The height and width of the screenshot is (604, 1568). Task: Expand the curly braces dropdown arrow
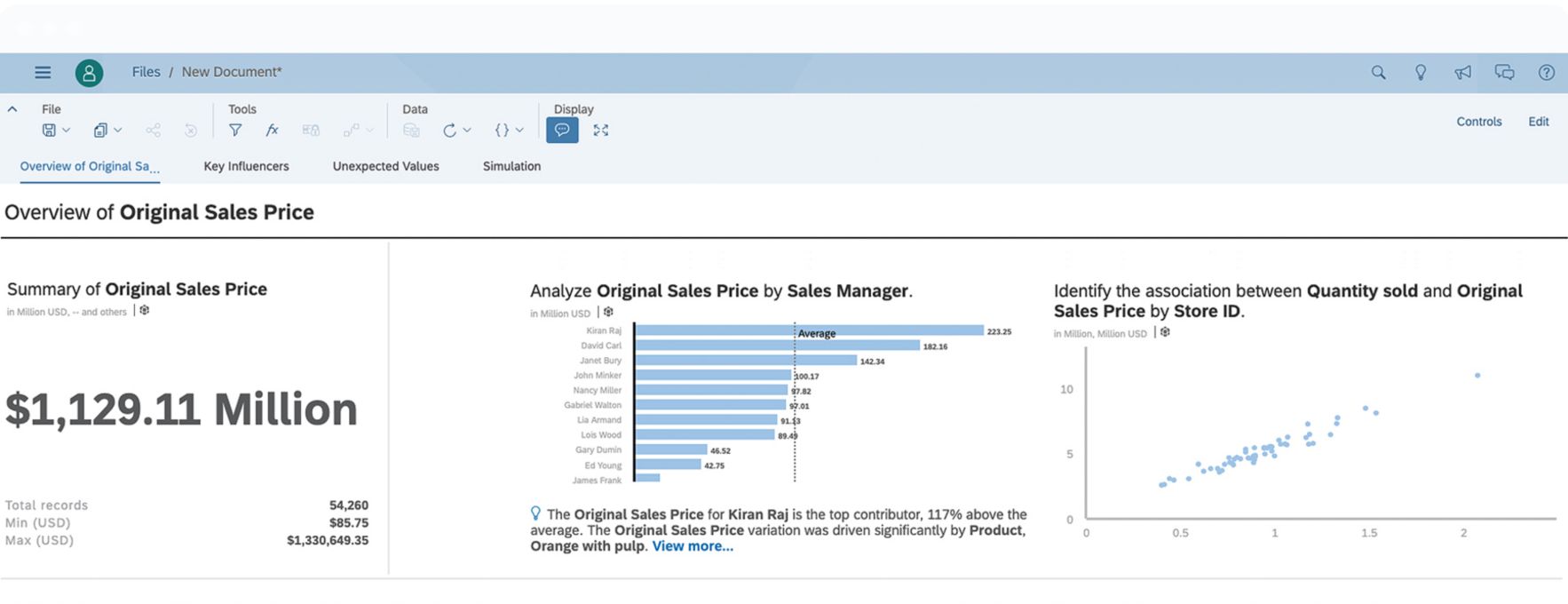pyautogui.click(x=519, y=131)
